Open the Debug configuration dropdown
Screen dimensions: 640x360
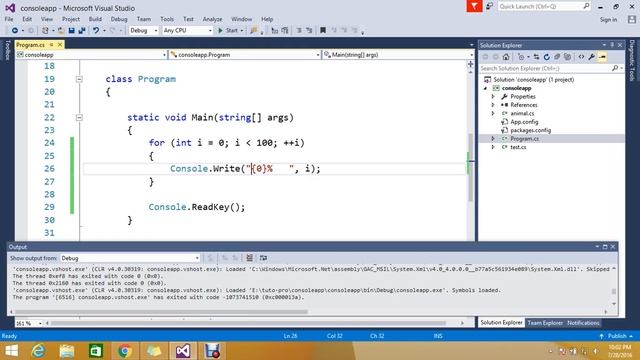(143, 31)
